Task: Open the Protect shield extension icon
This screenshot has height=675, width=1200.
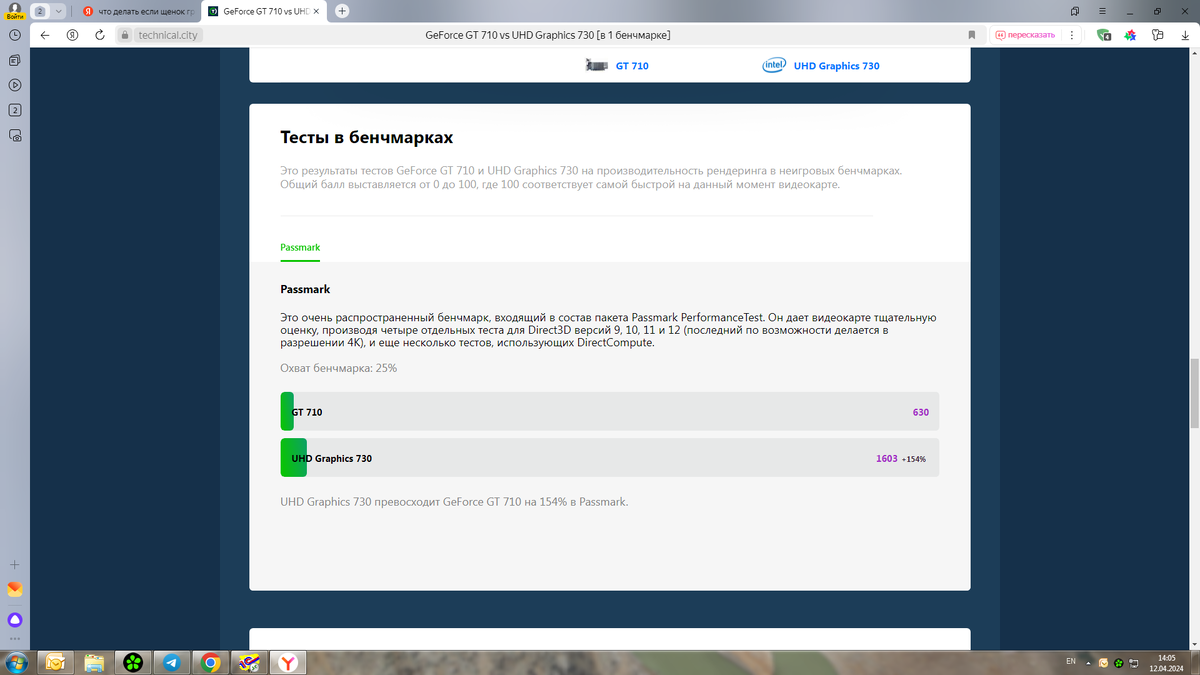Action: pyautogui.click(x=1103, y=34)
